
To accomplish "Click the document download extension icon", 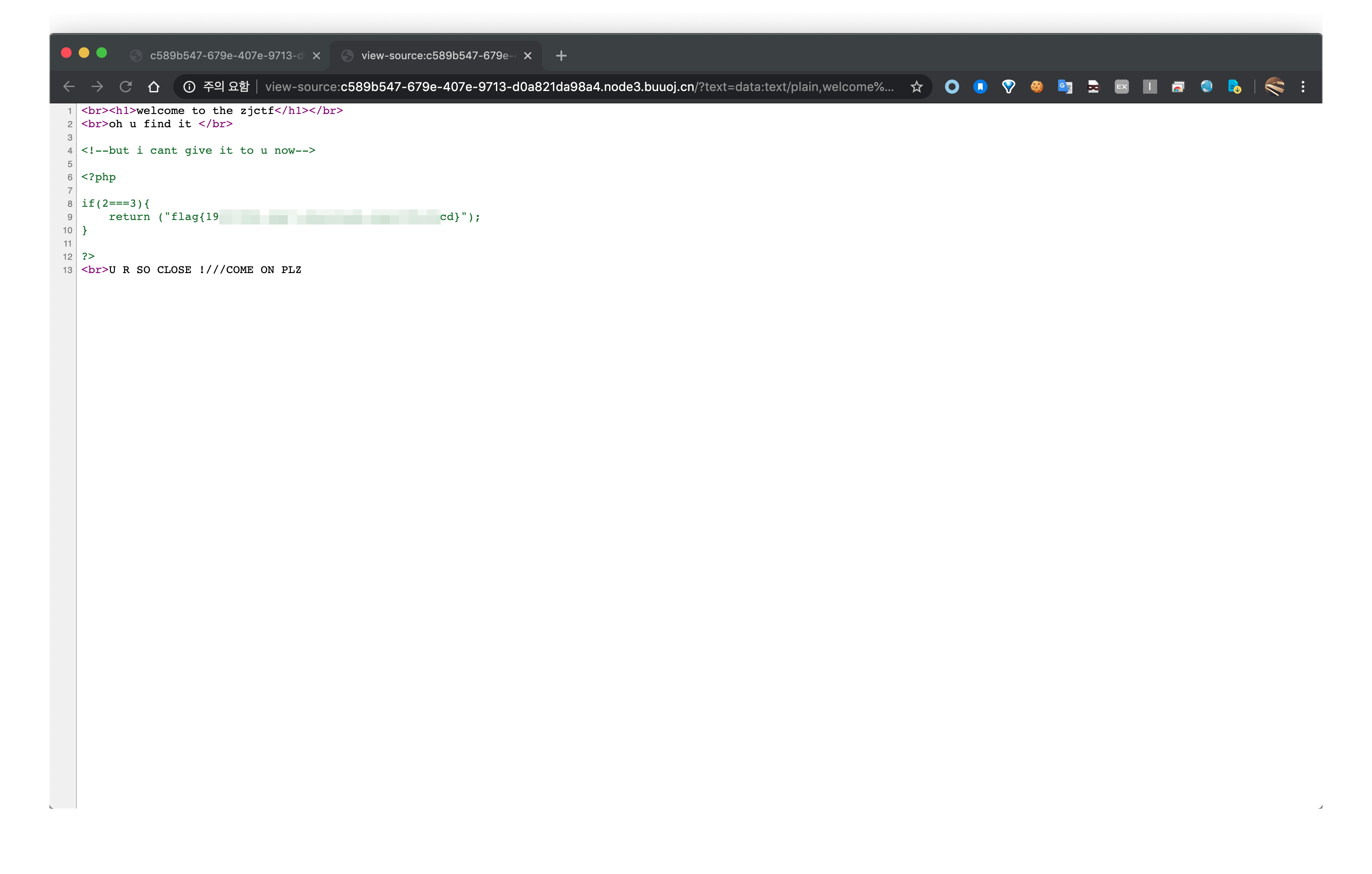I will point(1234,87).
